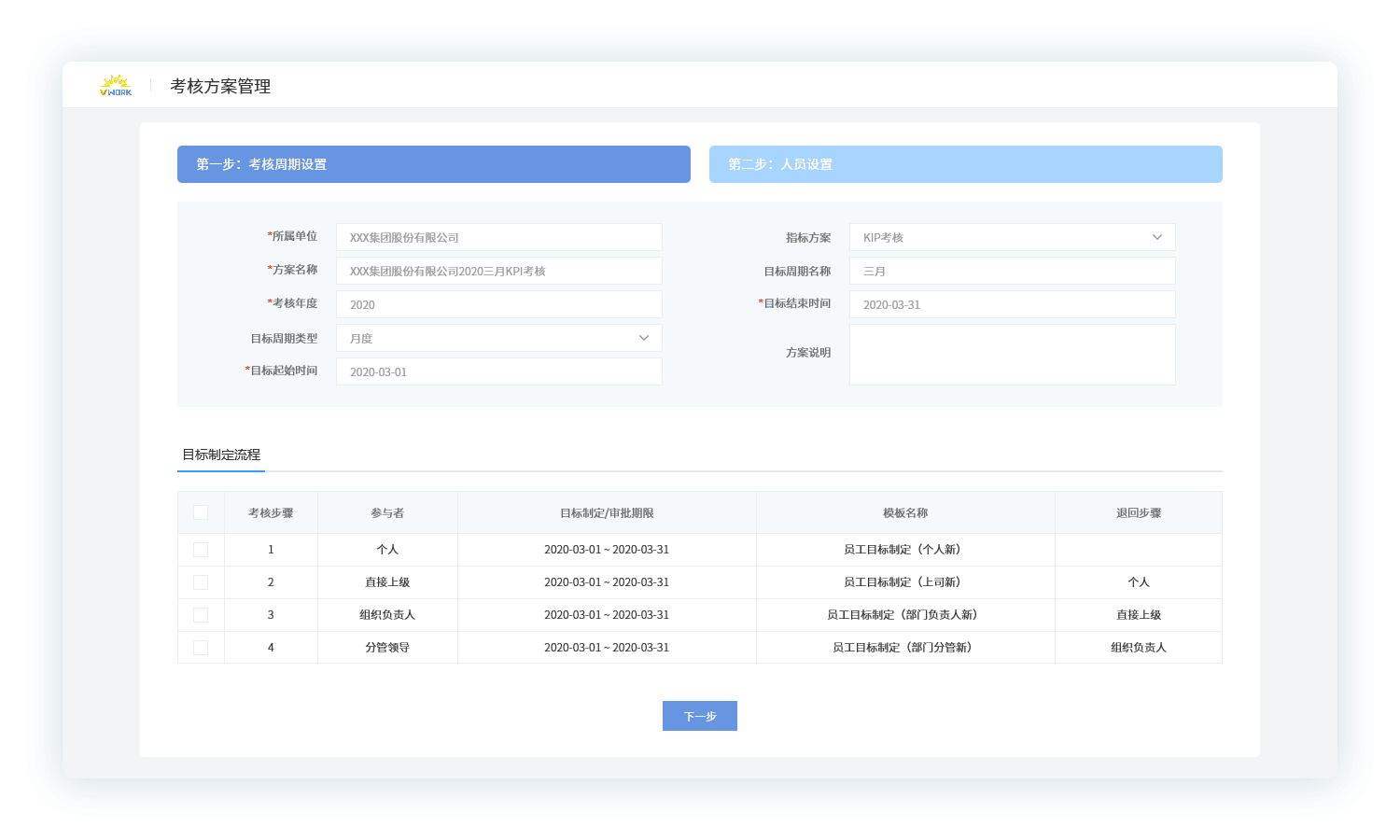
Task: Toggle the select-all checkbox in table header
Action: (x=201, y=512)
